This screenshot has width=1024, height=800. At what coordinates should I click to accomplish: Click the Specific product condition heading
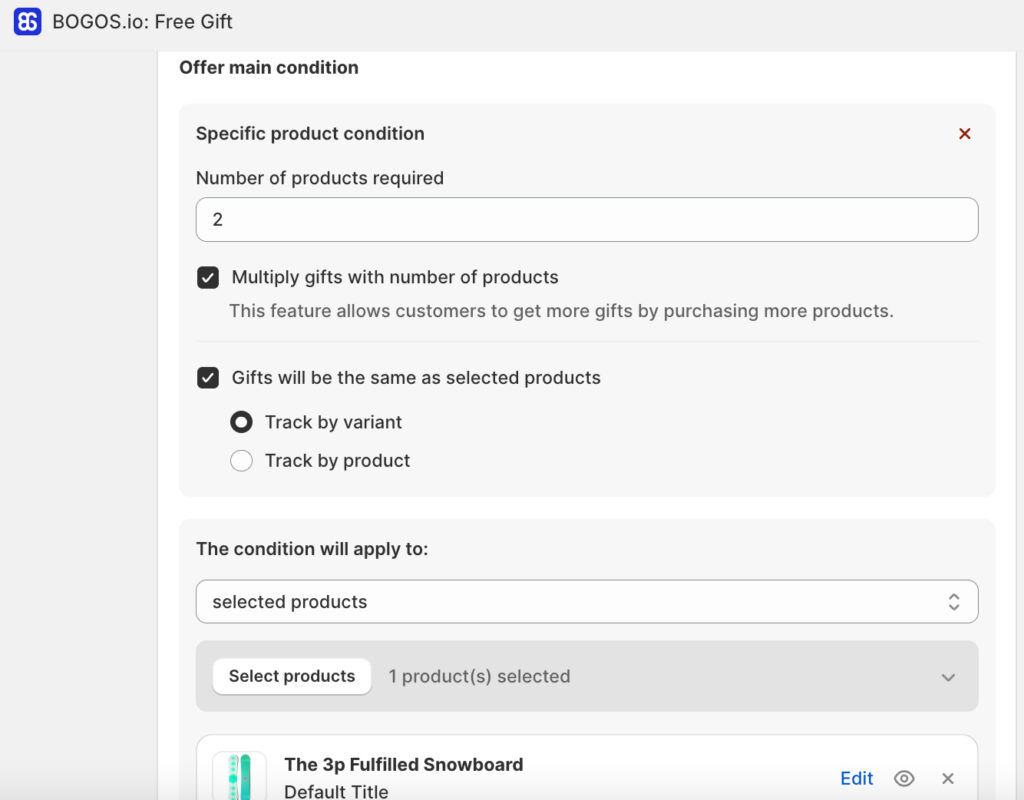(310, 134)
